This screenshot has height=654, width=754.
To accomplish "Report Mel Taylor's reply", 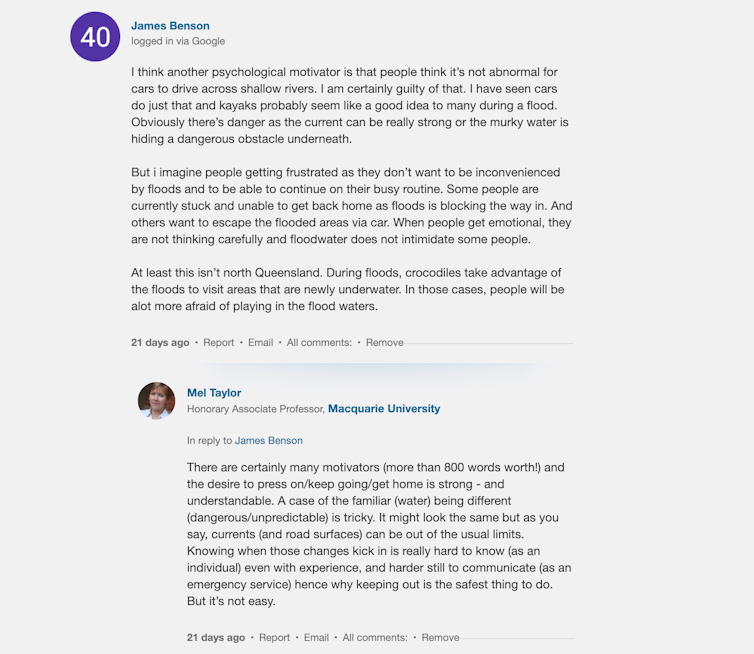I will pyautogui.click(x=274, y=637).
